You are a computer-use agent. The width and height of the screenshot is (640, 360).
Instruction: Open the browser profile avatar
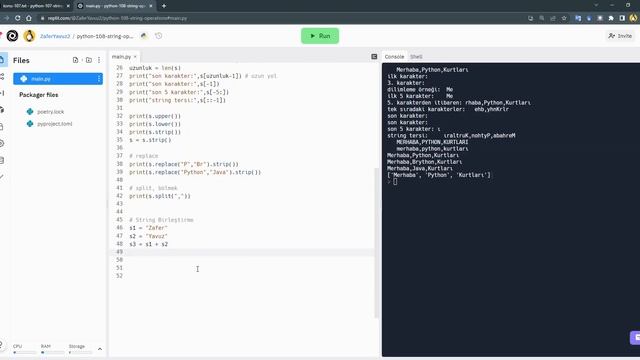633,18
